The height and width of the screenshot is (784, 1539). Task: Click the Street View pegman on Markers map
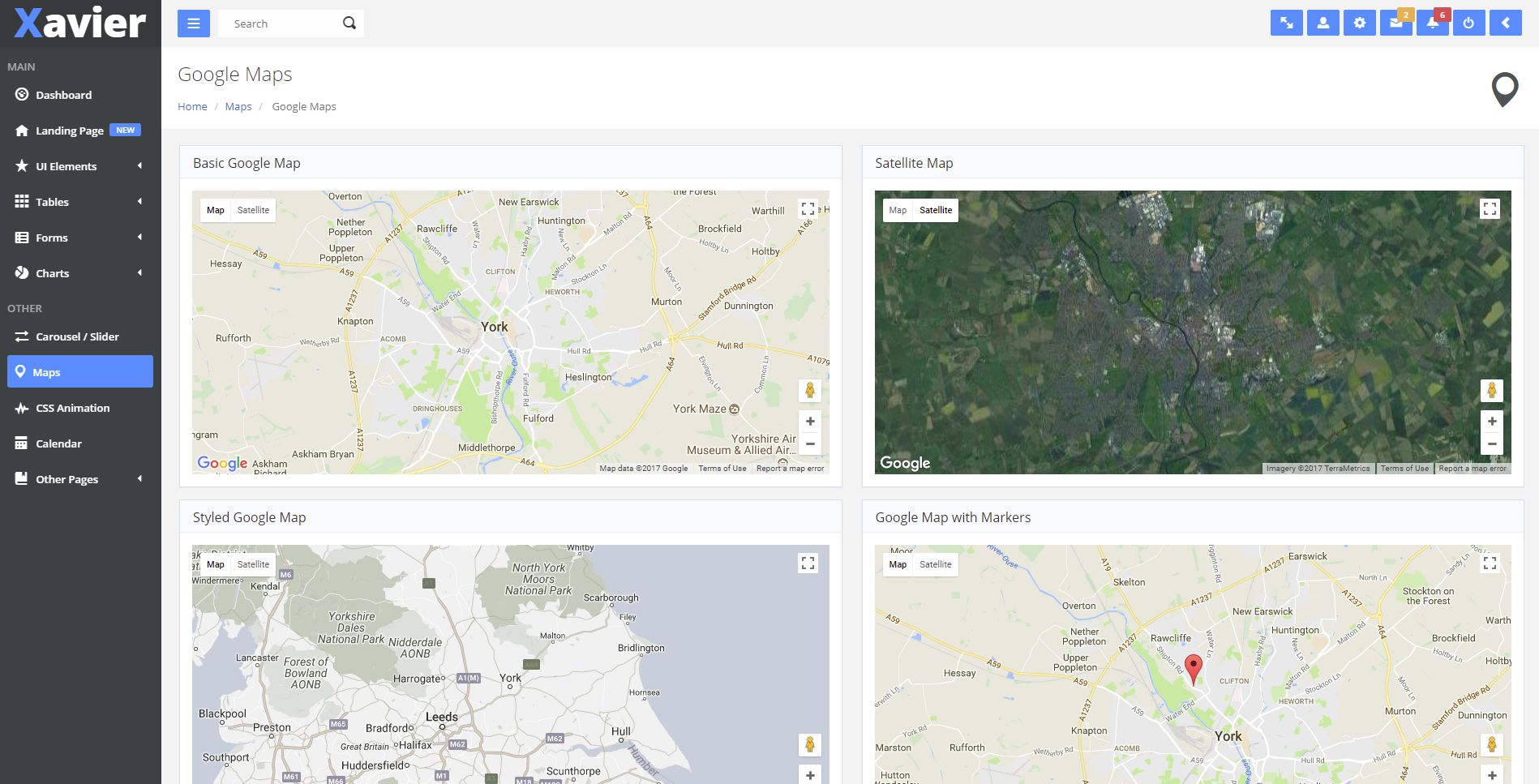1491,745
